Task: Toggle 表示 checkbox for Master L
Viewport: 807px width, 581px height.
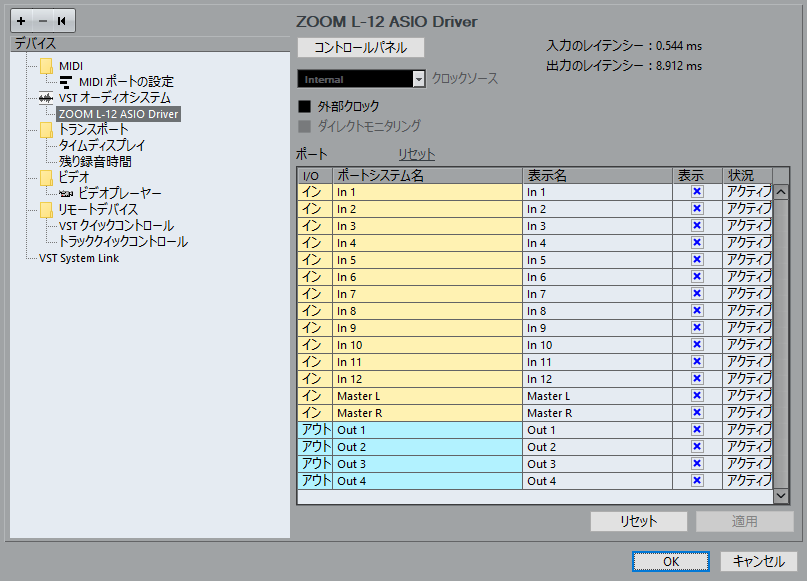Action: [x=697, y=396]
